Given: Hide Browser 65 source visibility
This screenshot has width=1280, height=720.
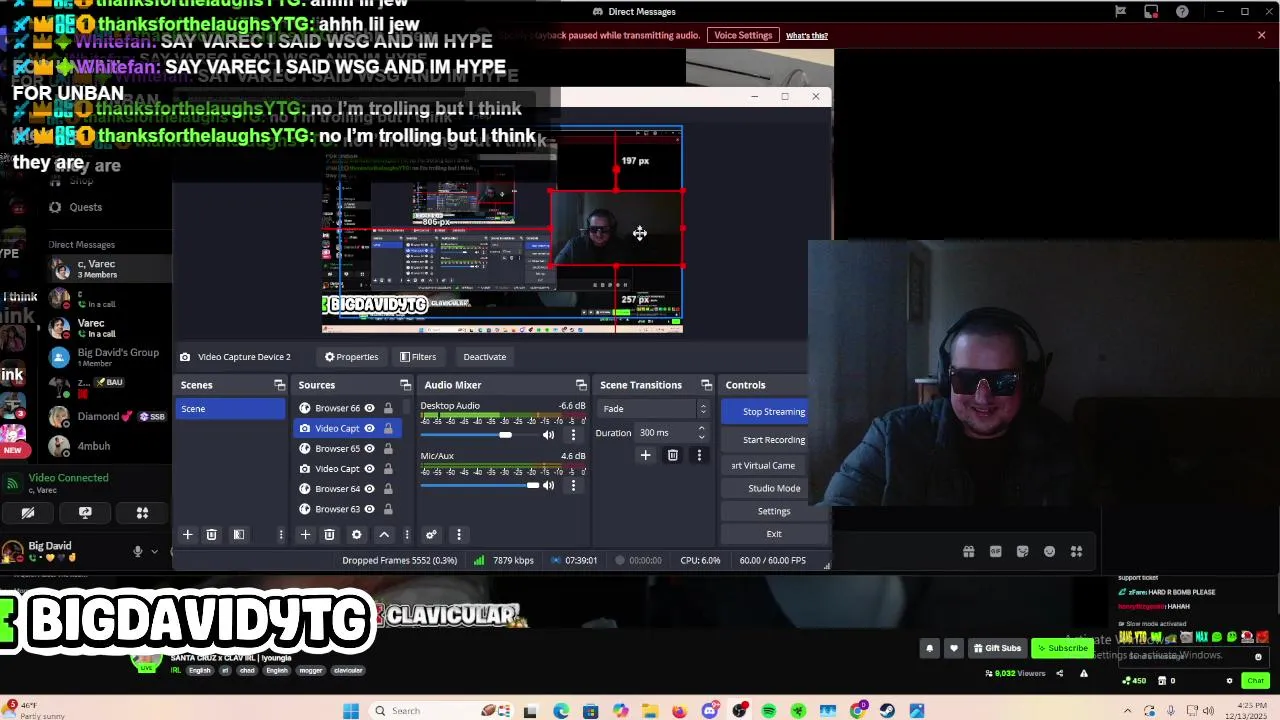Looking at the screenshot, I should pos(369,449).
